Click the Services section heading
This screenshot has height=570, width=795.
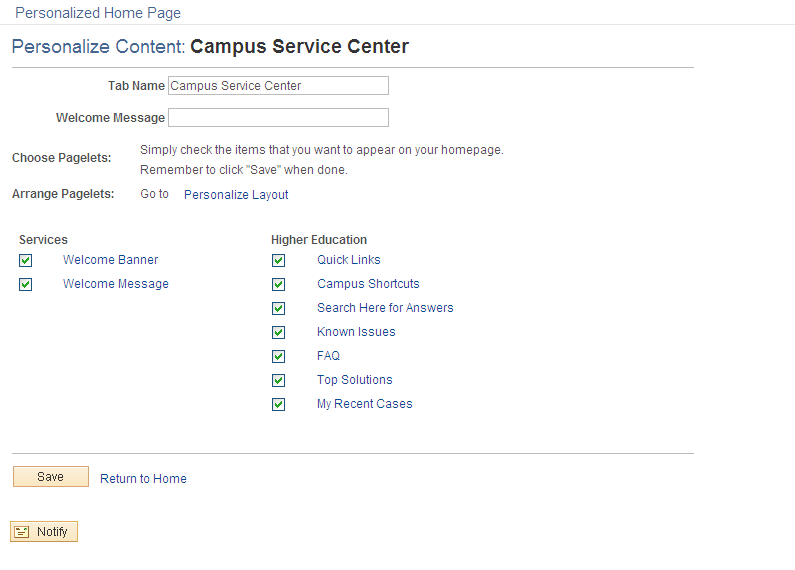[x=43, y=239]
